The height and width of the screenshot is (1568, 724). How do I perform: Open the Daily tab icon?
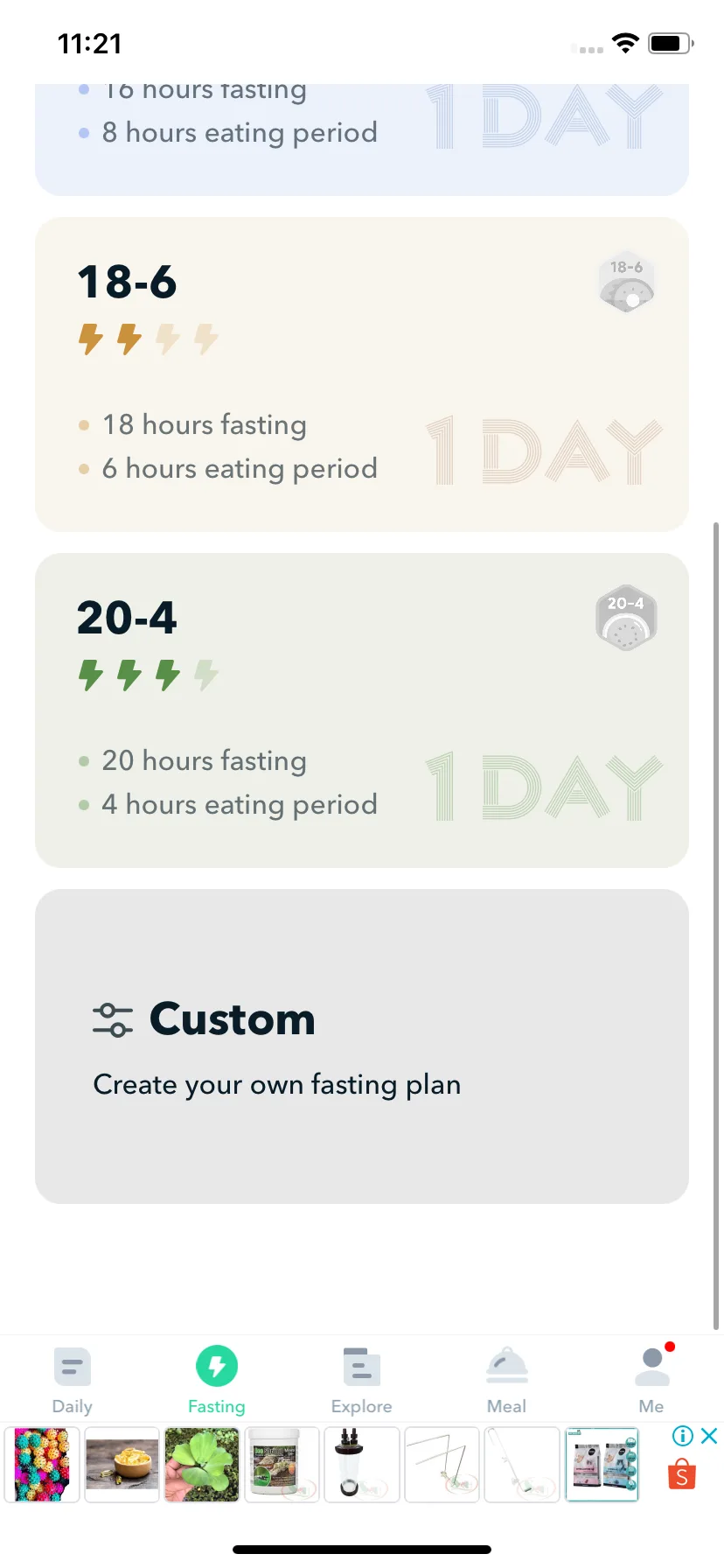72,1366
